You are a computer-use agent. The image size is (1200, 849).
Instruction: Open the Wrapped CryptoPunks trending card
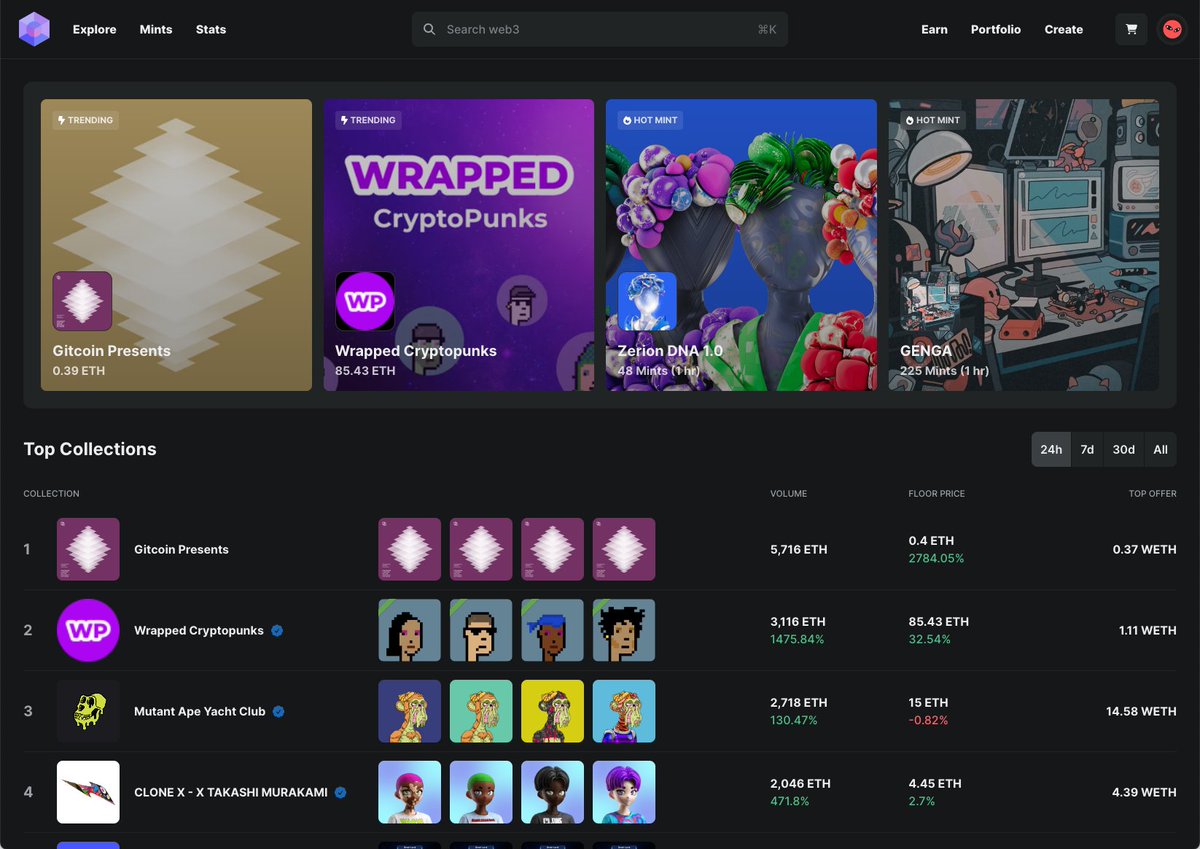point(459,245)
